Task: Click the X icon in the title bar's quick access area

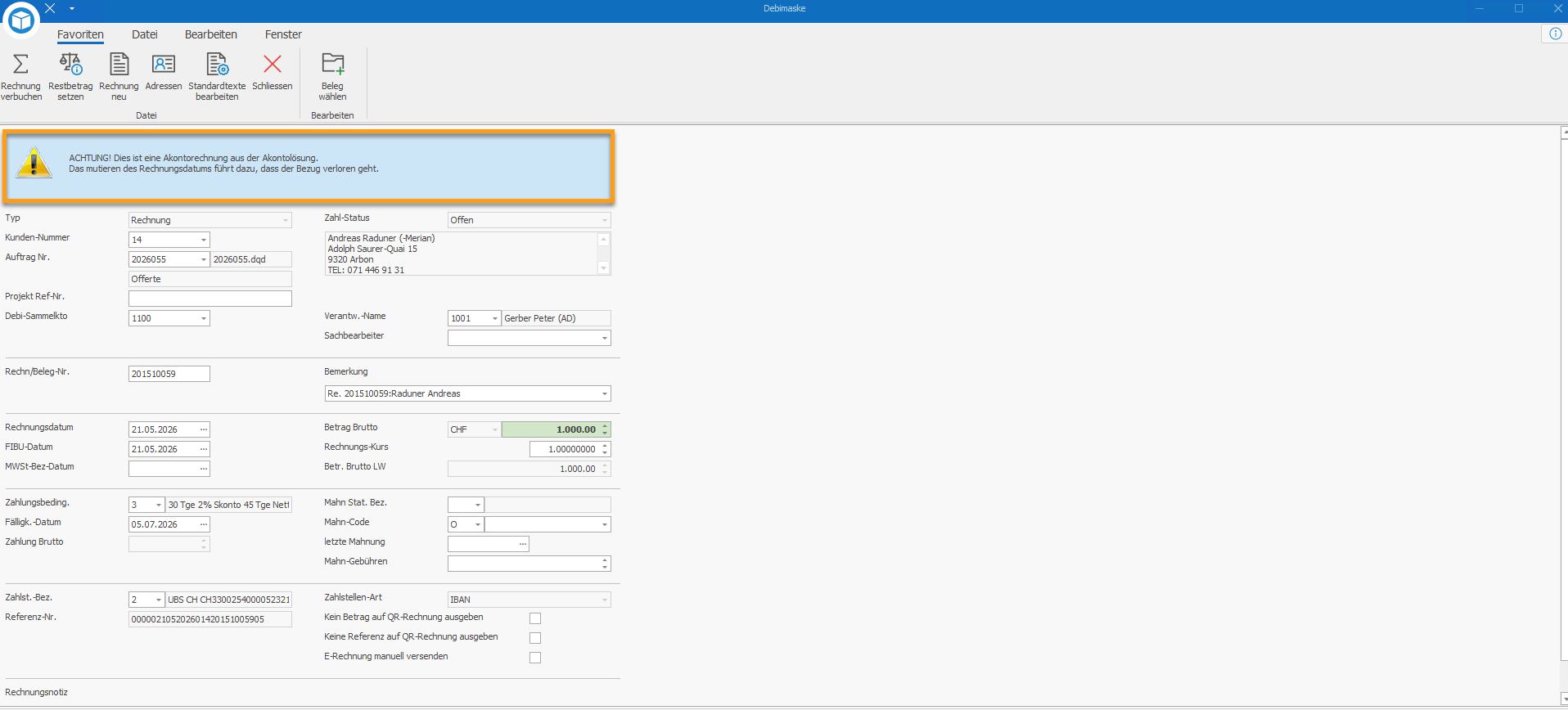Action: point(50,8)
